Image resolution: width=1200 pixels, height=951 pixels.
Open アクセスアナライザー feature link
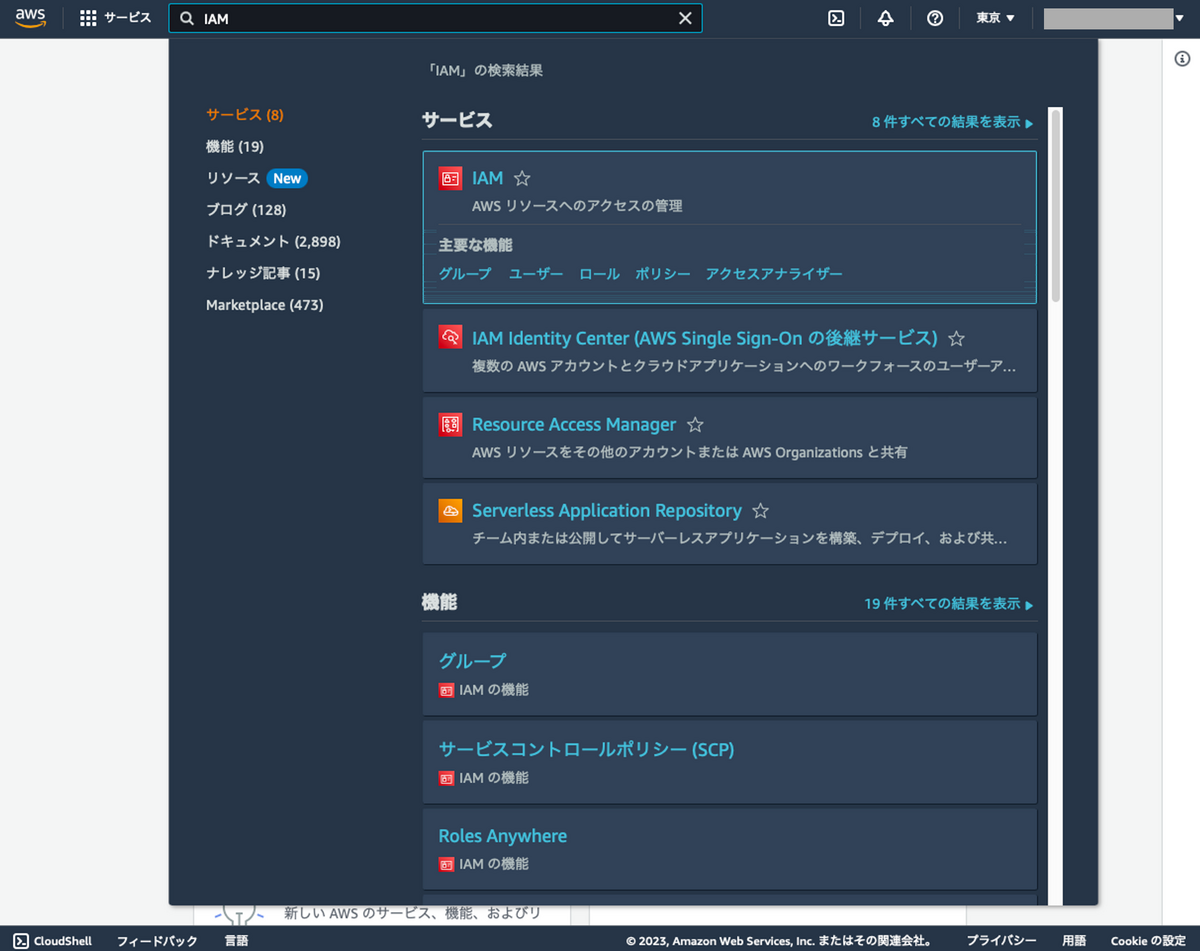[774, 274]
